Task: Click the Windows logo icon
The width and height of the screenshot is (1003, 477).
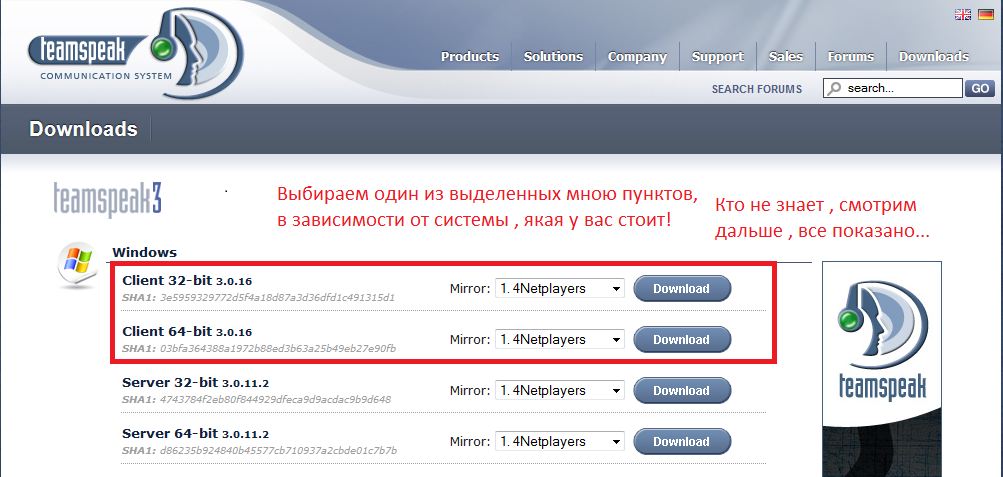Action: click(77, 266)
